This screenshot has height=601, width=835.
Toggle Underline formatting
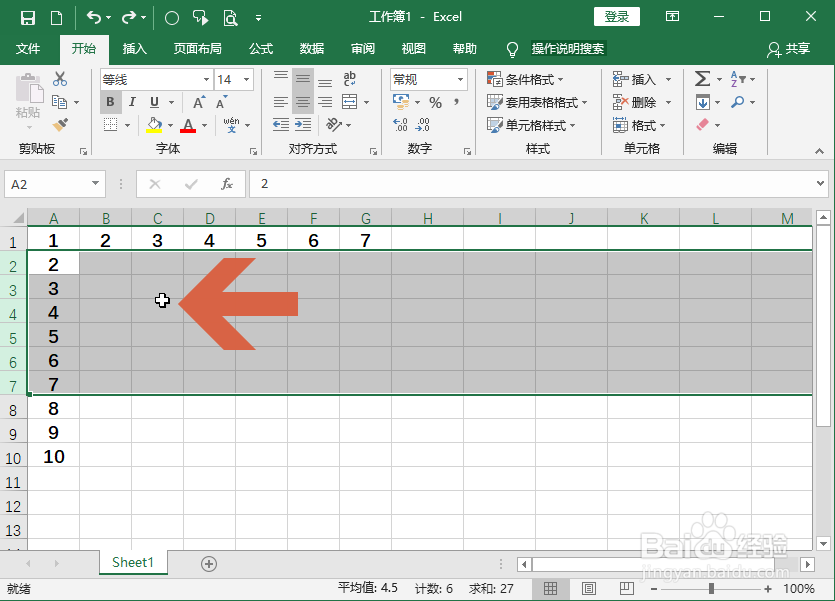[154, 102]
